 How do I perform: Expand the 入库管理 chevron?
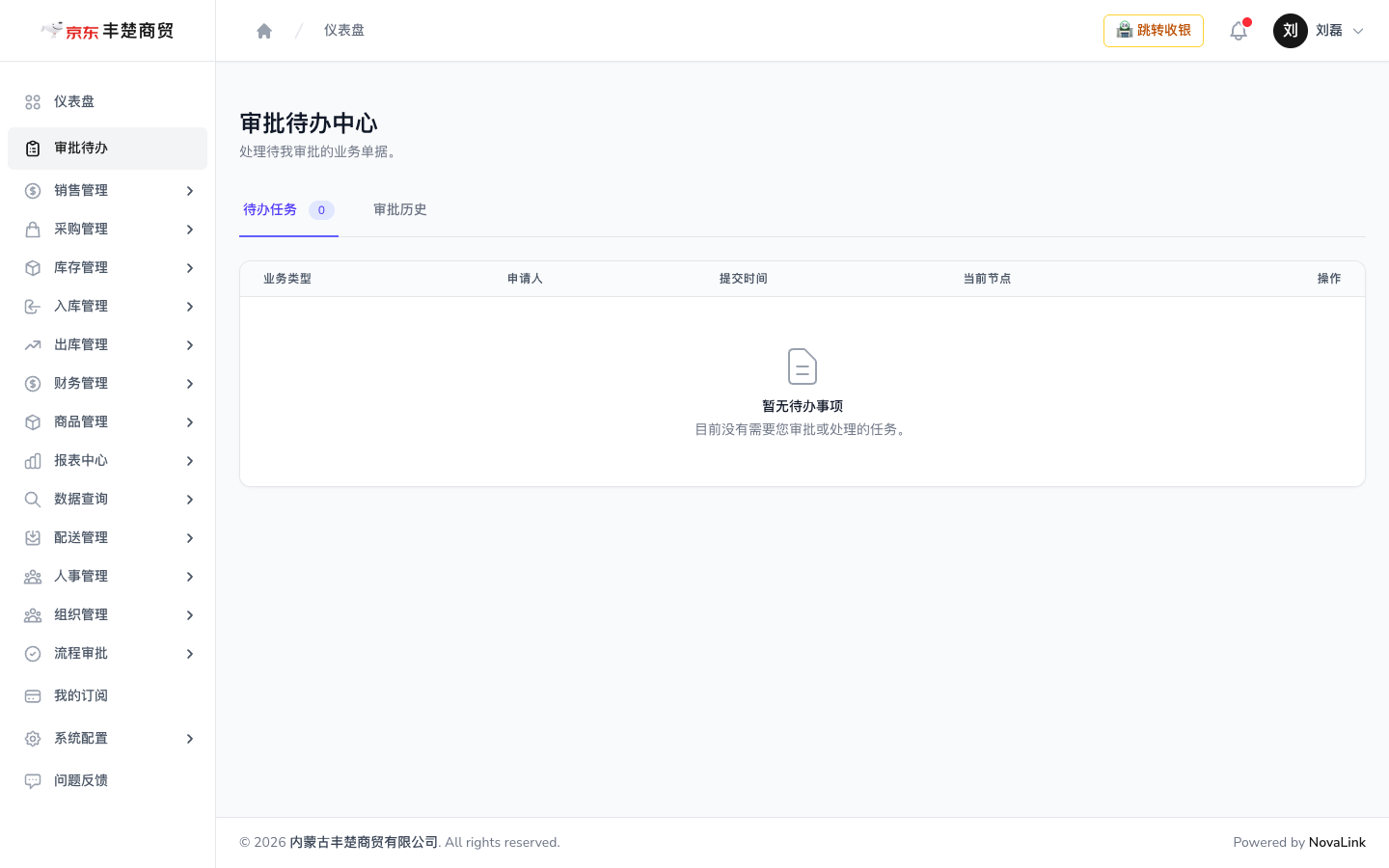tap(190, 307)
